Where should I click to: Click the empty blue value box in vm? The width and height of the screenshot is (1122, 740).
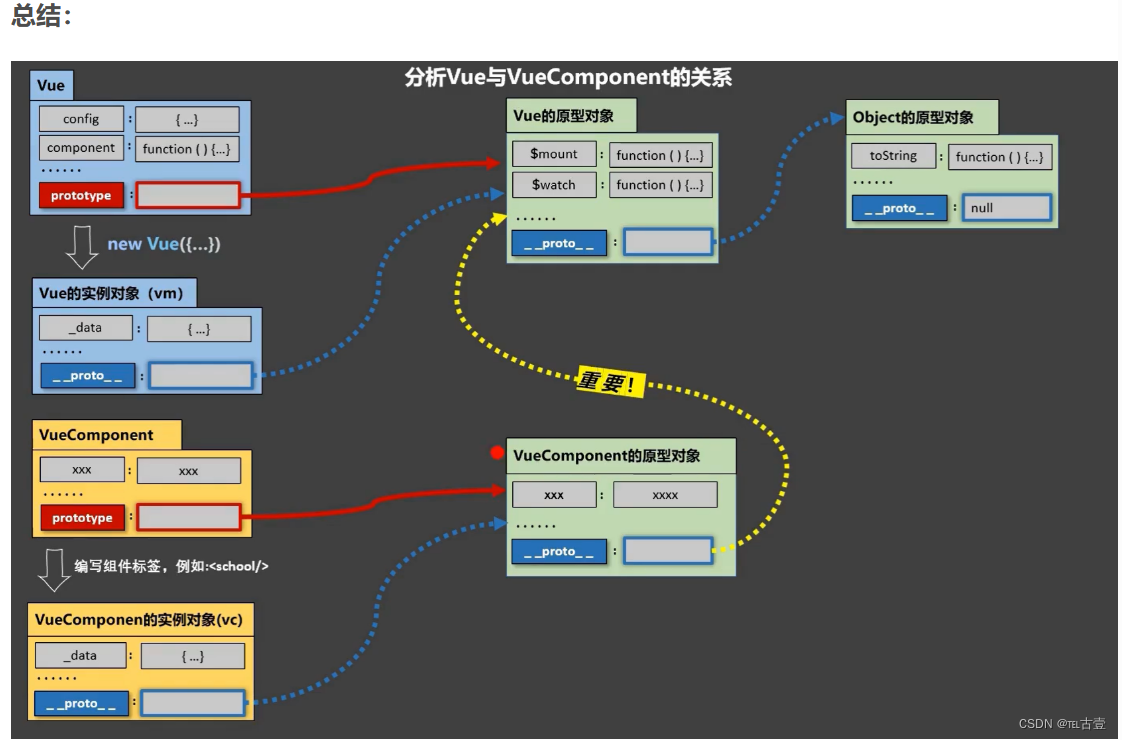(x=201, y=376)
